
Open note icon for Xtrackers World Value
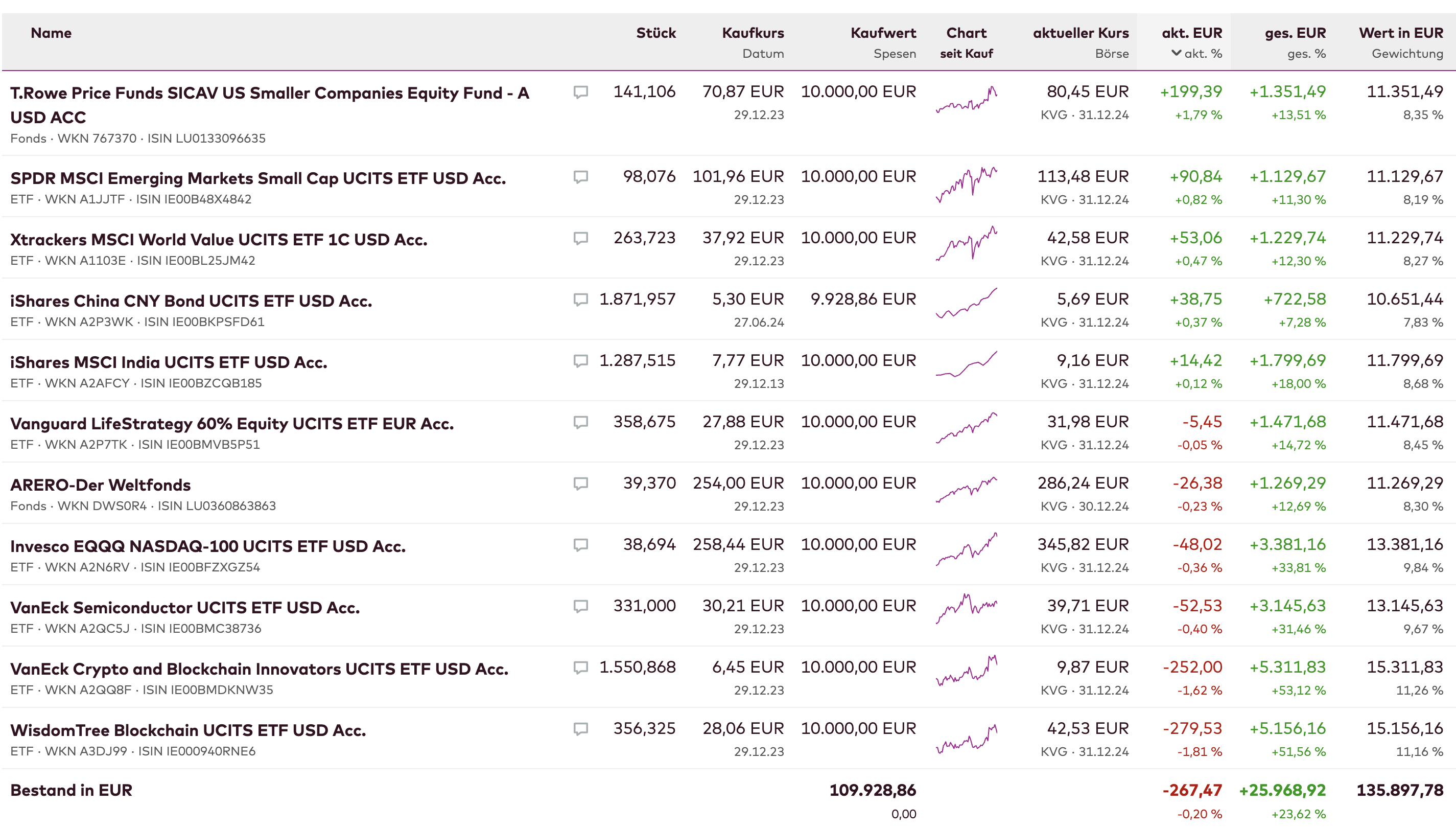click(x=580, y=238)
